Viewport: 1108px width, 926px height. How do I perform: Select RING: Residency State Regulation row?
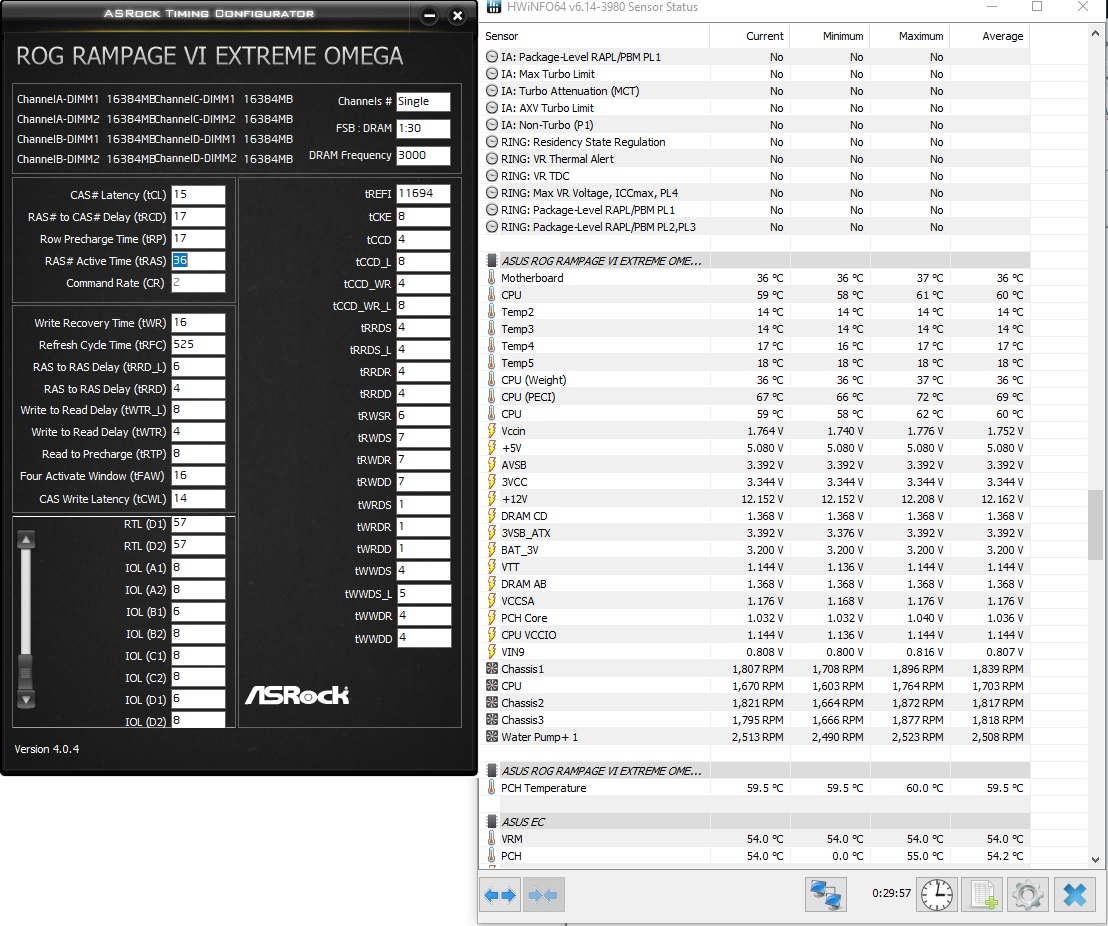point(755,142)
